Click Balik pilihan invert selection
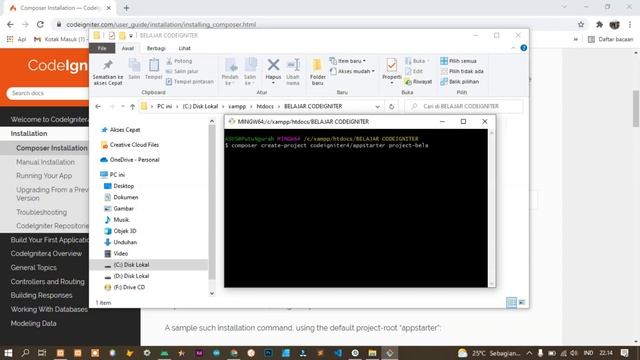Image resolution: width=640 pixels, height=360 pixels. [x=459, y=82]
